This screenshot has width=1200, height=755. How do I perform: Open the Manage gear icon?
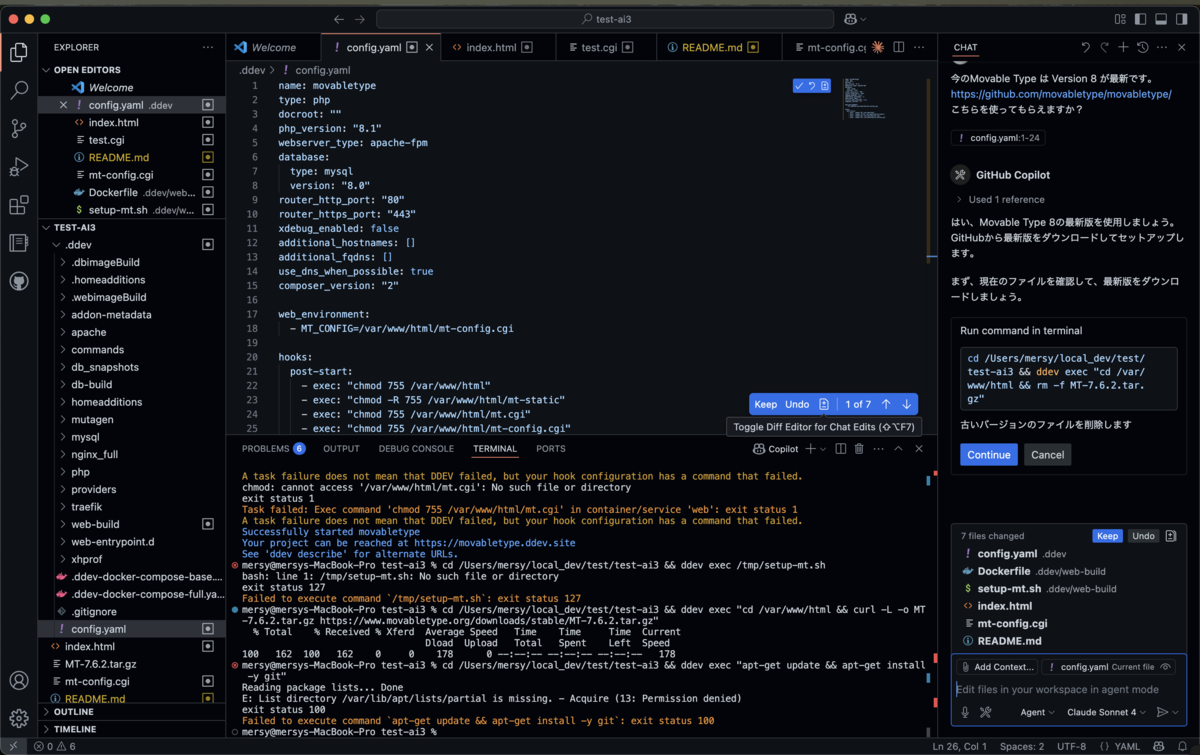click(x=18, y=718)
